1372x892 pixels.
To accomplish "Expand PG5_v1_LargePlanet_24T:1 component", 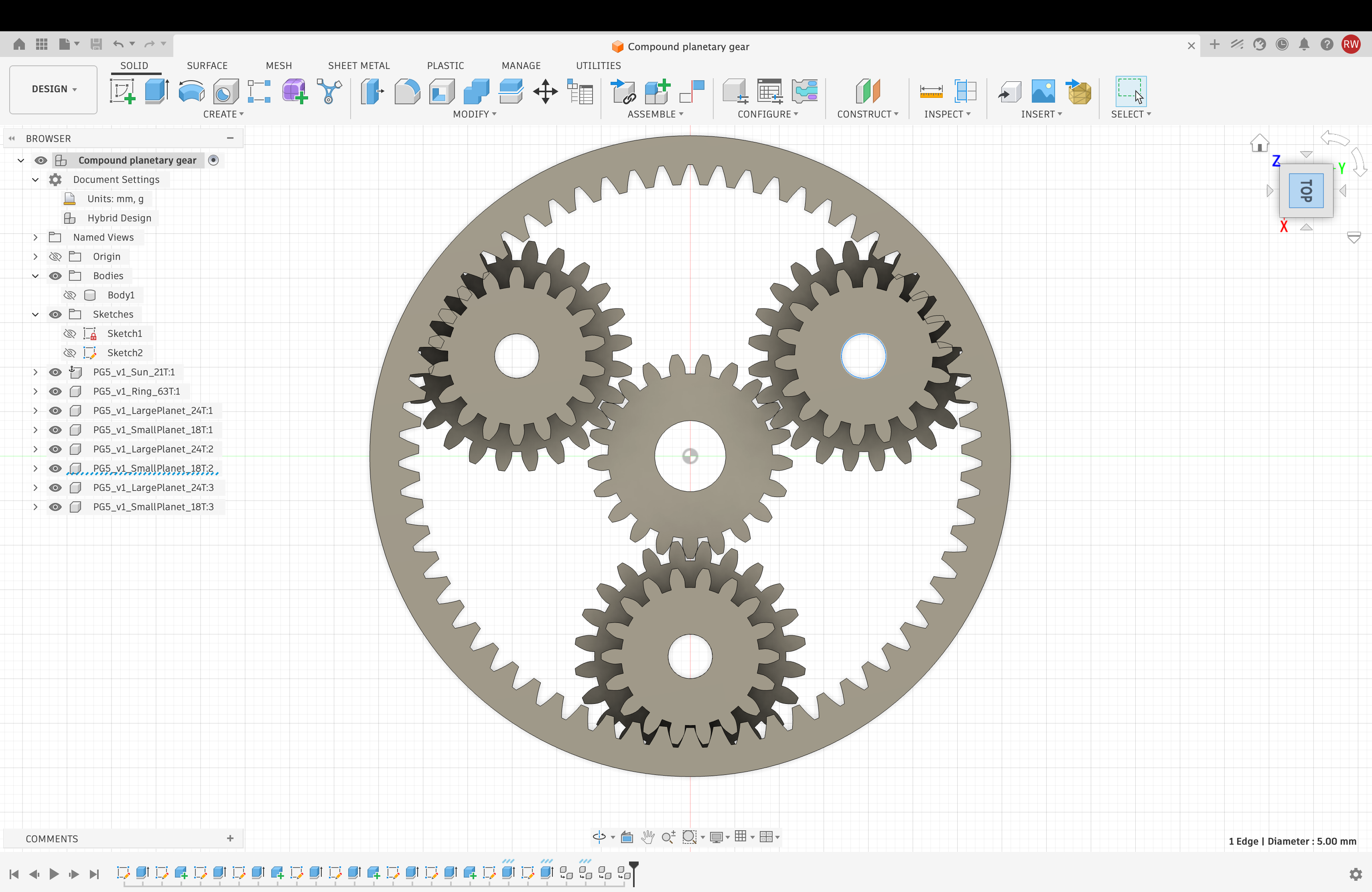I will (35, 410).
